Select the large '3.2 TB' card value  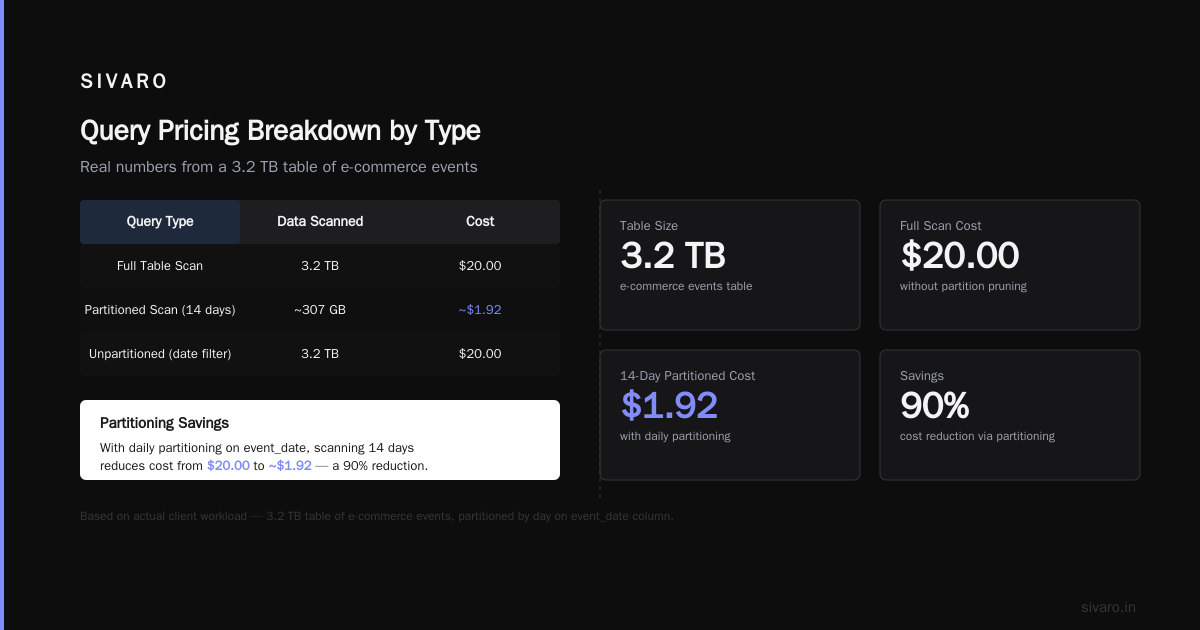click(x=673, y=256)
